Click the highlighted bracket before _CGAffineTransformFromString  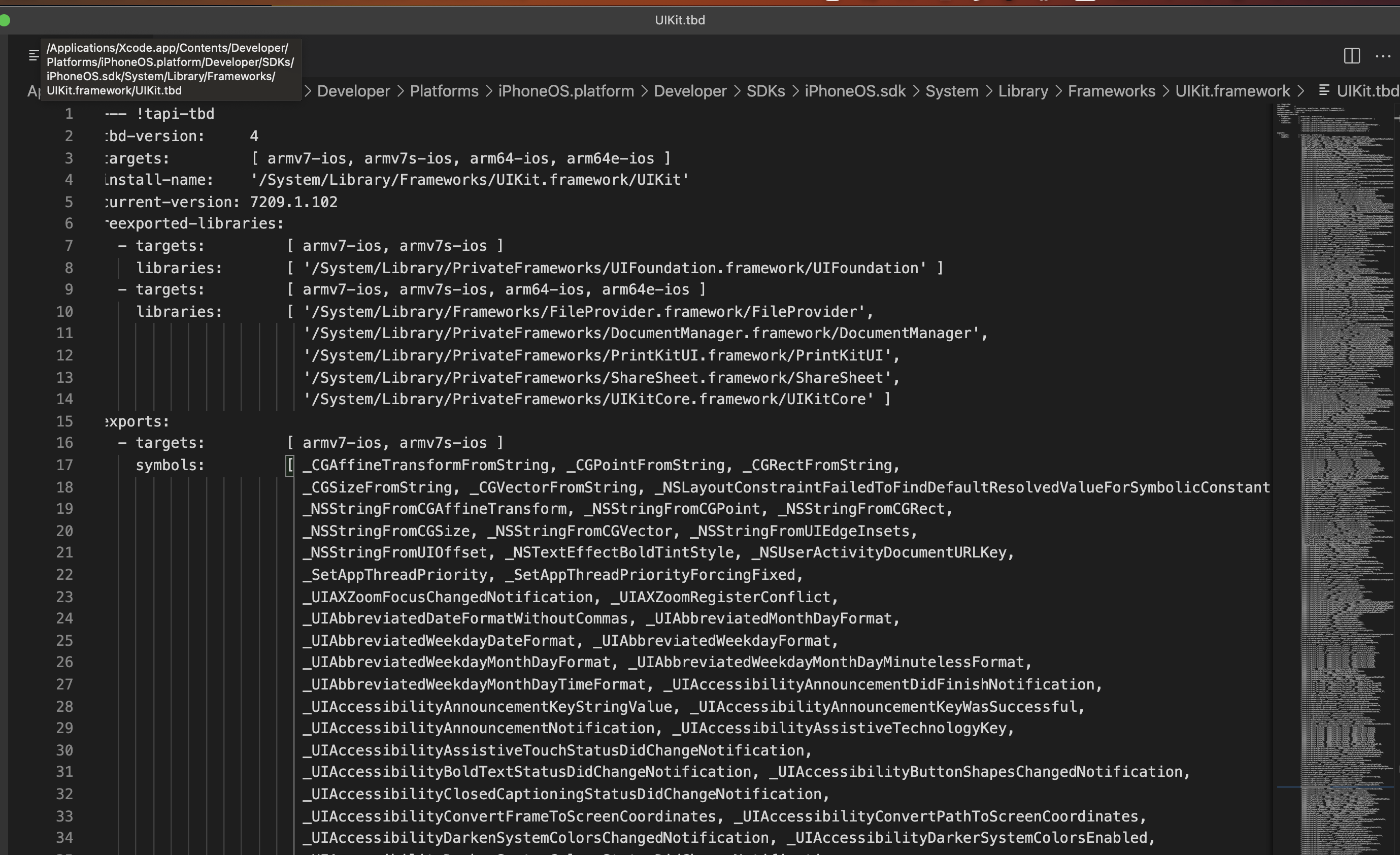[290, 465]
